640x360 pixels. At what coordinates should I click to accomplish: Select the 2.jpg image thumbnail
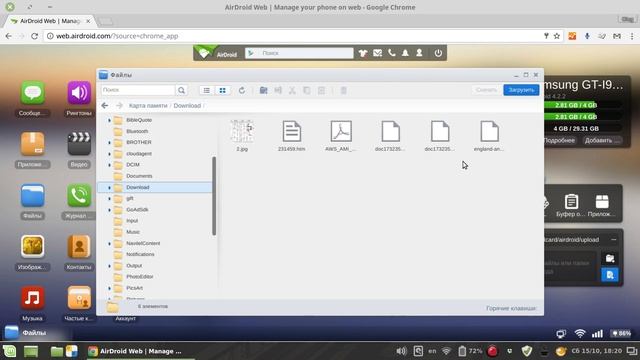[242, 131]
